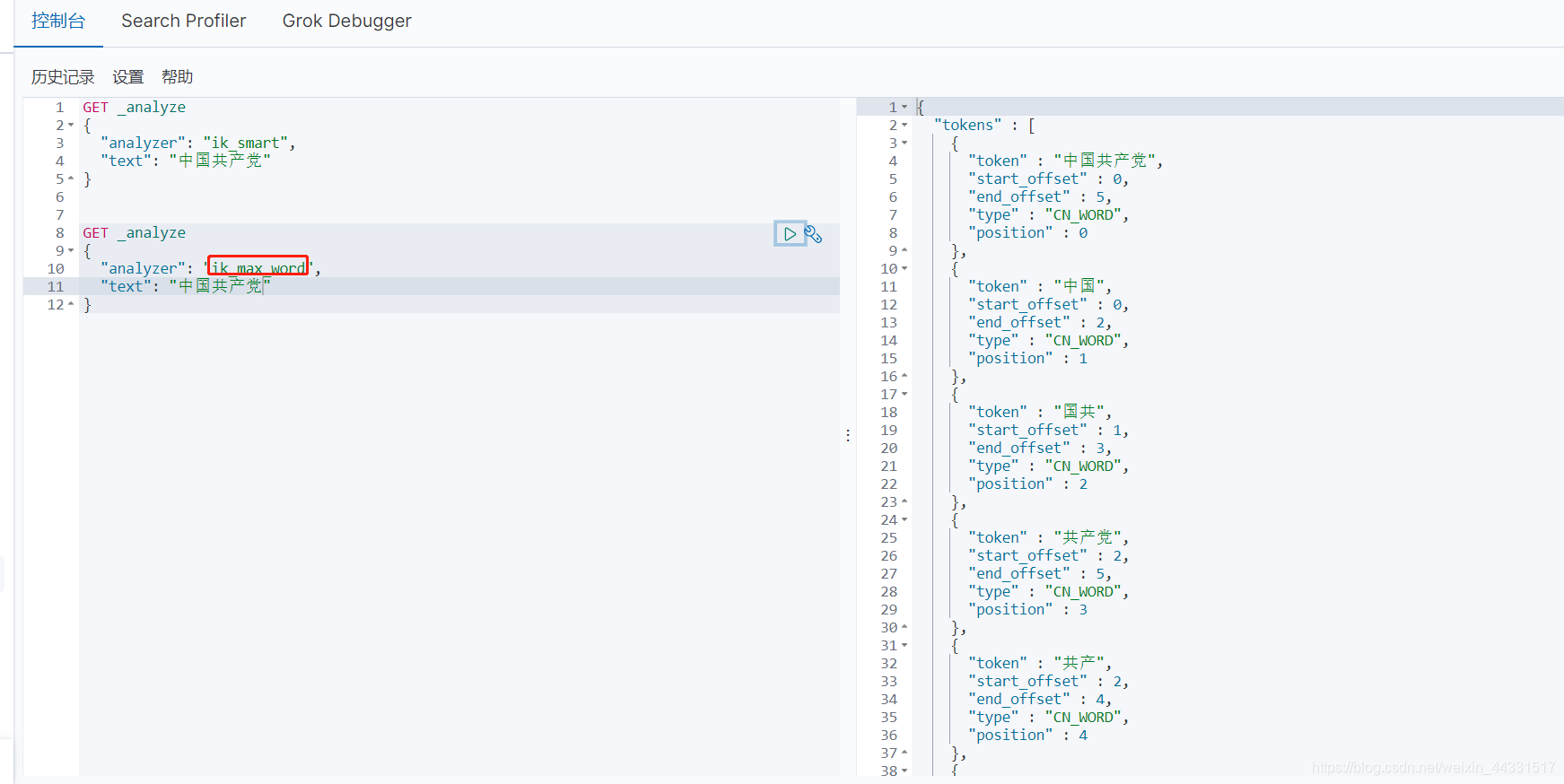The width and height of the screenshot is (1564, 784).
Task: Open 帮助 help
Action: [178, 77]
